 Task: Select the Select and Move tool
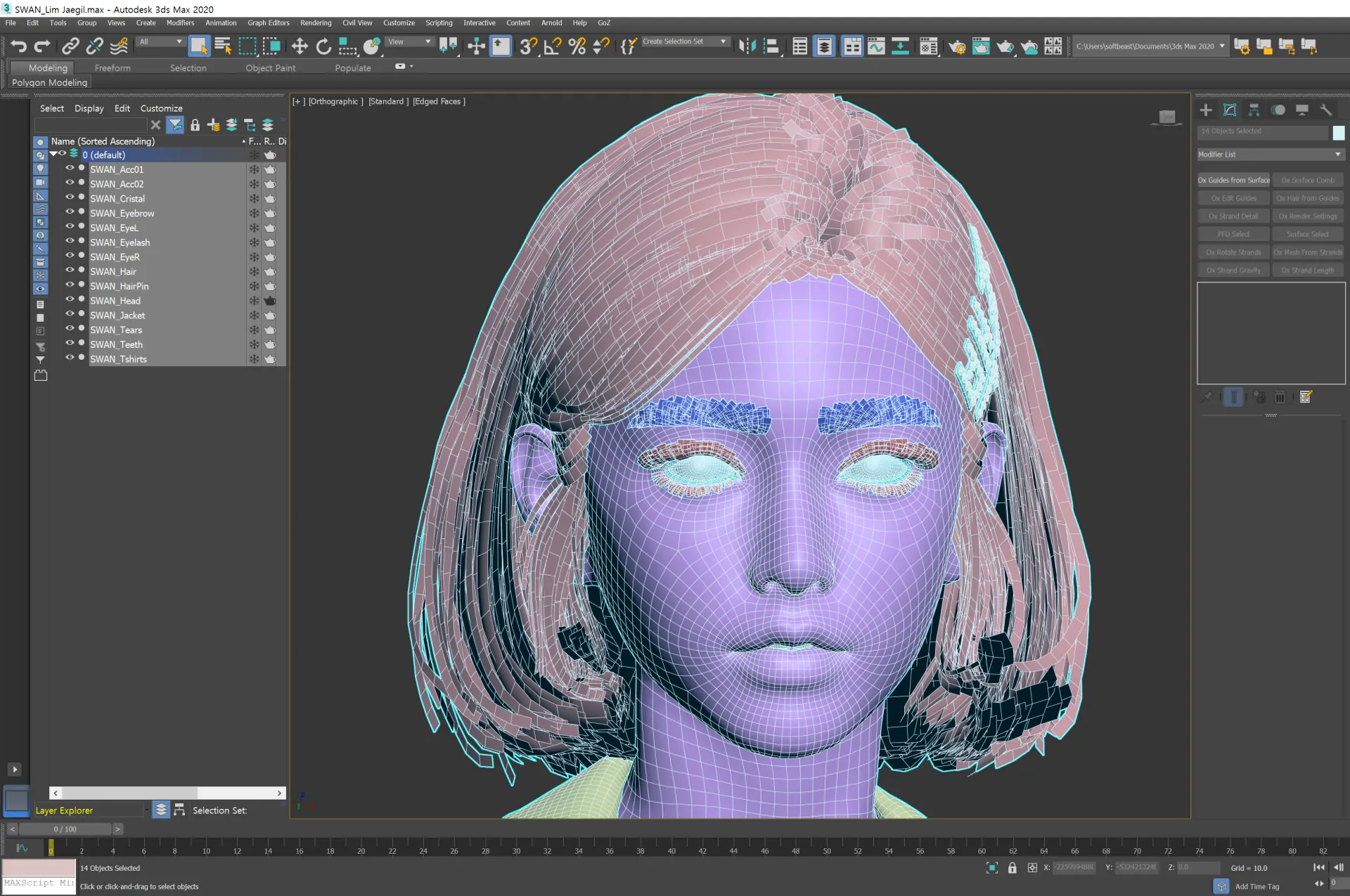299,46
